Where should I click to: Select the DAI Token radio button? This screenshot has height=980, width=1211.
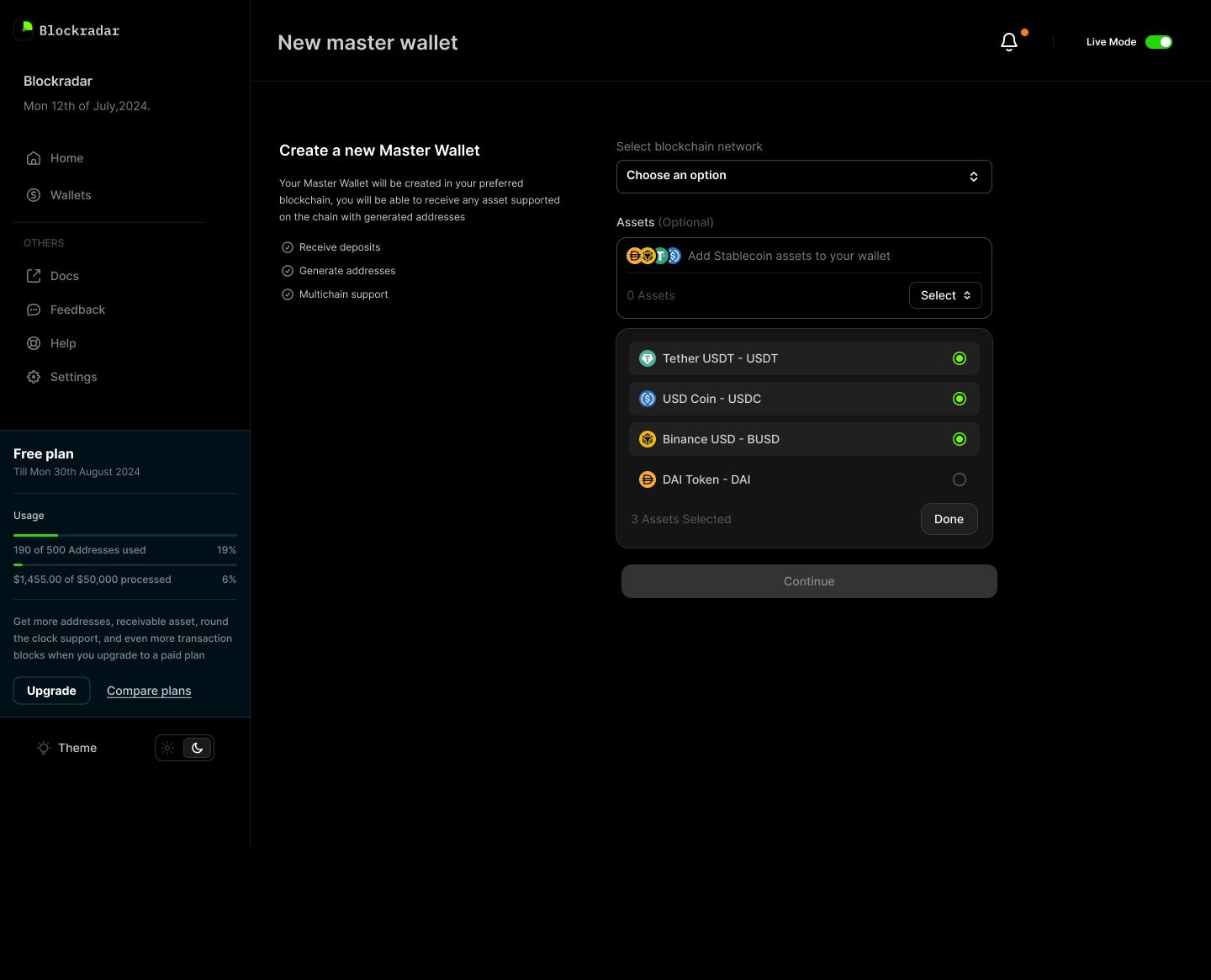coord(960,479)
